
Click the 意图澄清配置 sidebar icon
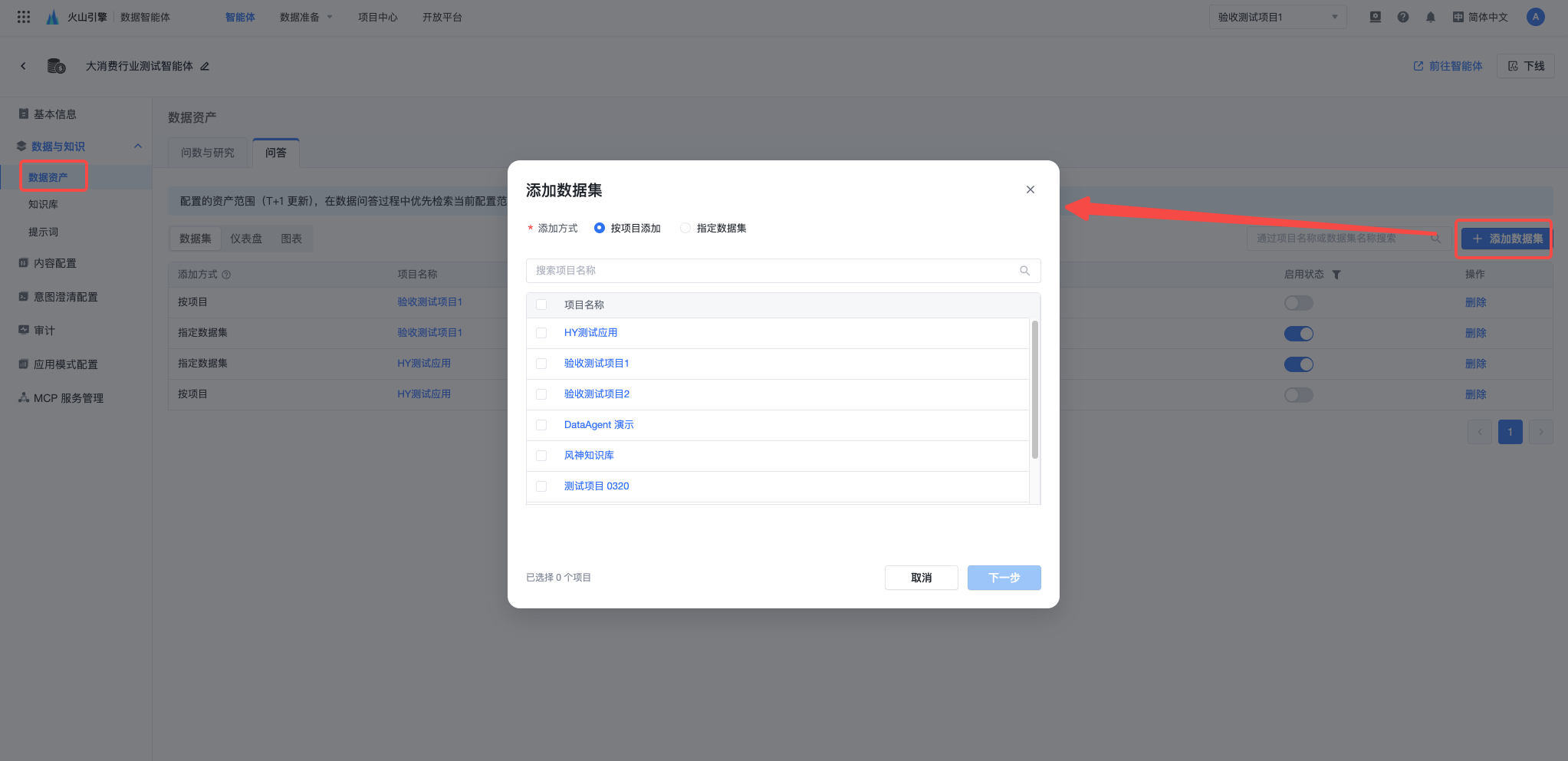click(x=24, y=296)
